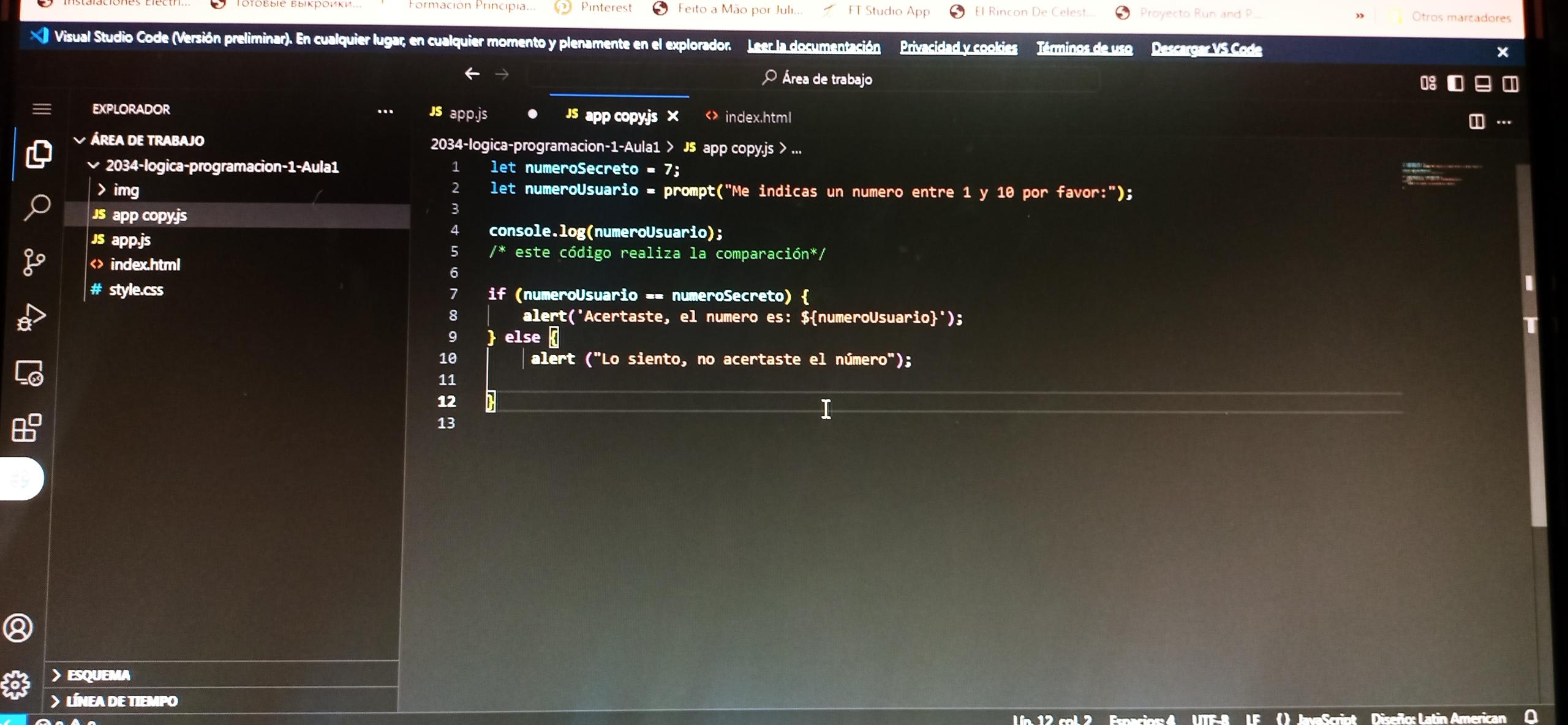Toggle the bottom panel
This screenshot has width=1568, height=725.
coord(1482,83)
